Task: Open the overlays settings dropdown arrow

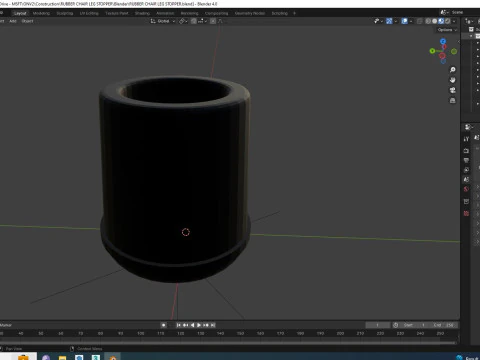Action: [x=411, y=21]
